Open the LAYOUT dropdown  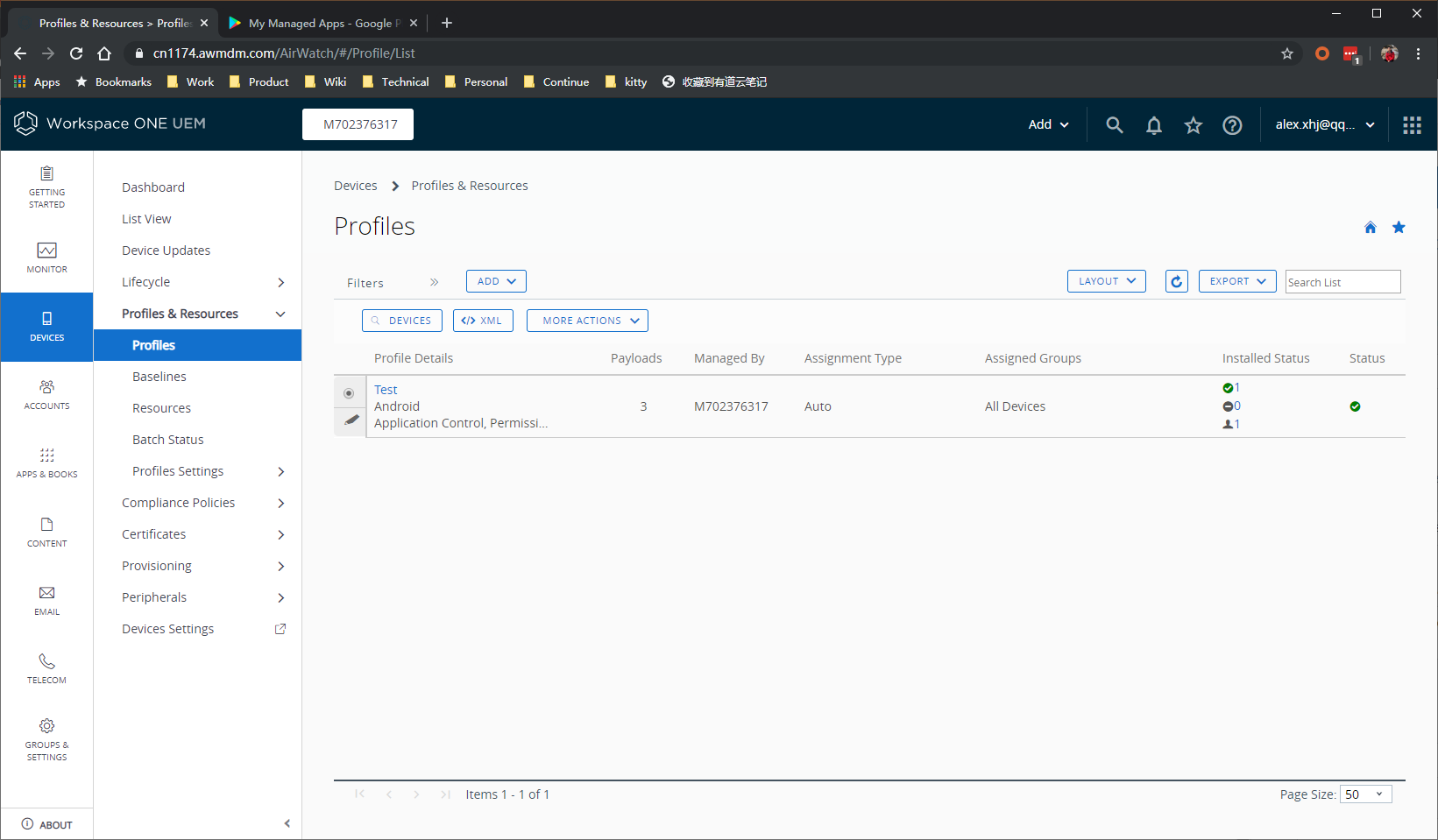pos(1106,281)
